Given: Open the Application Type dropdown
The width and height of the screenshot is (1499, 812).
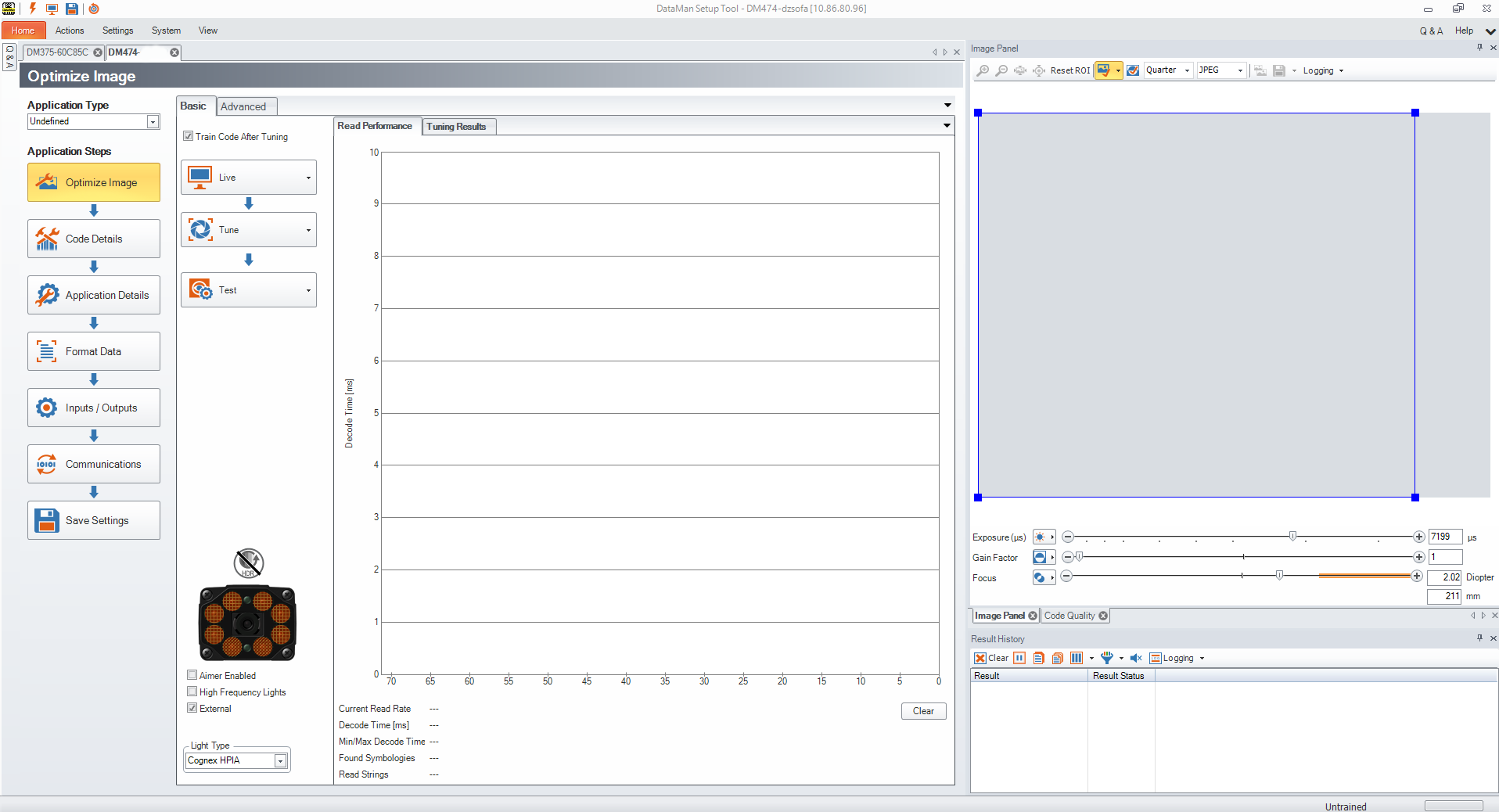Looking at the screenshot, I should point(153,122).
